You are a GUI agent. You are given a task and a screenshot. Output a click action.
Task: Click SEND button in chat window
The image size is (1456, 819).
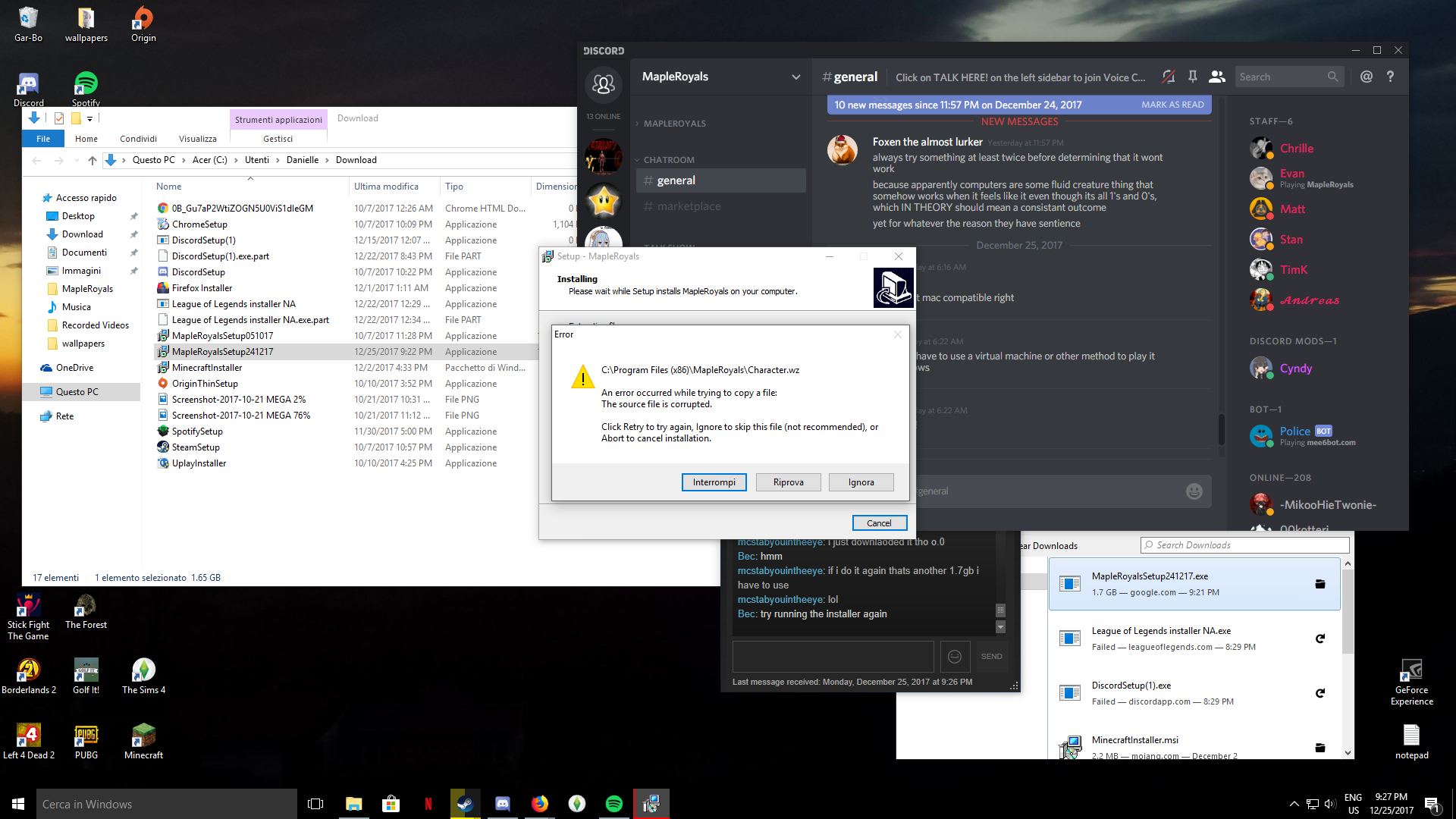click(991, 657)
